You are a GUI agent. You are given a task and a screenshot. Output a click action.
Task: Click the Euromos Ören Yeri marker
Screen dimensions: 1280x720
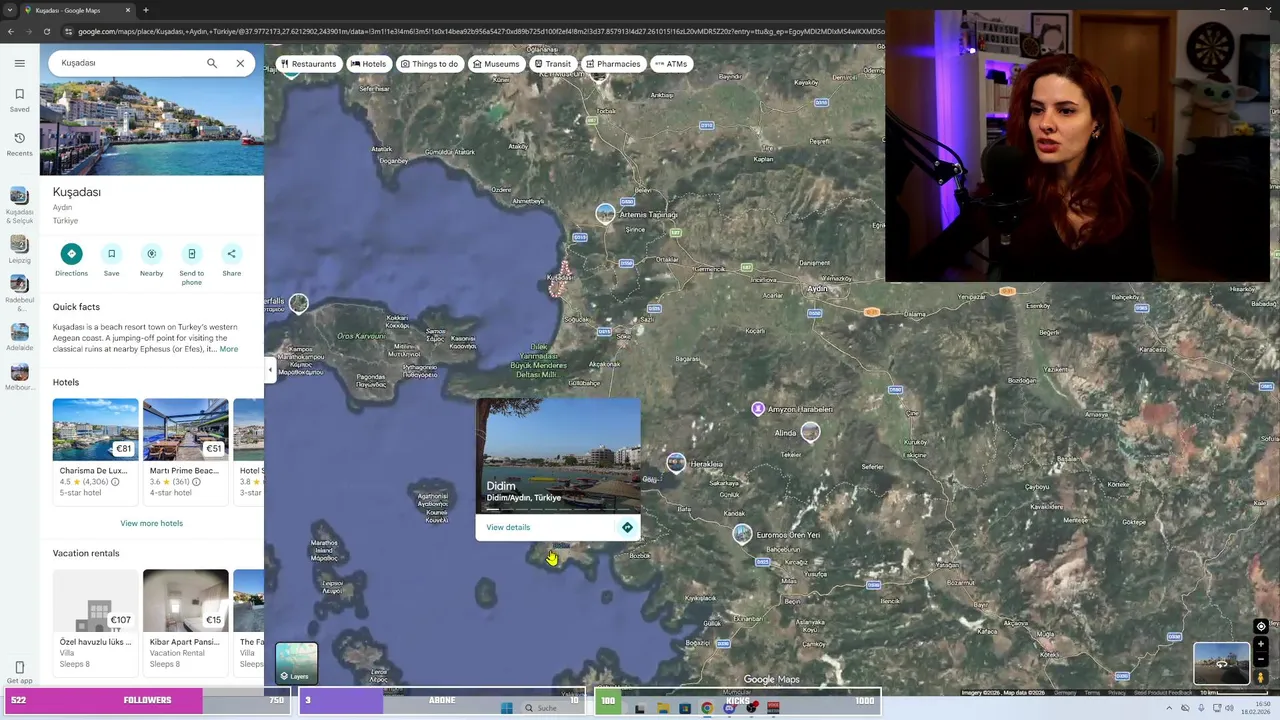[x=742, y=534]
